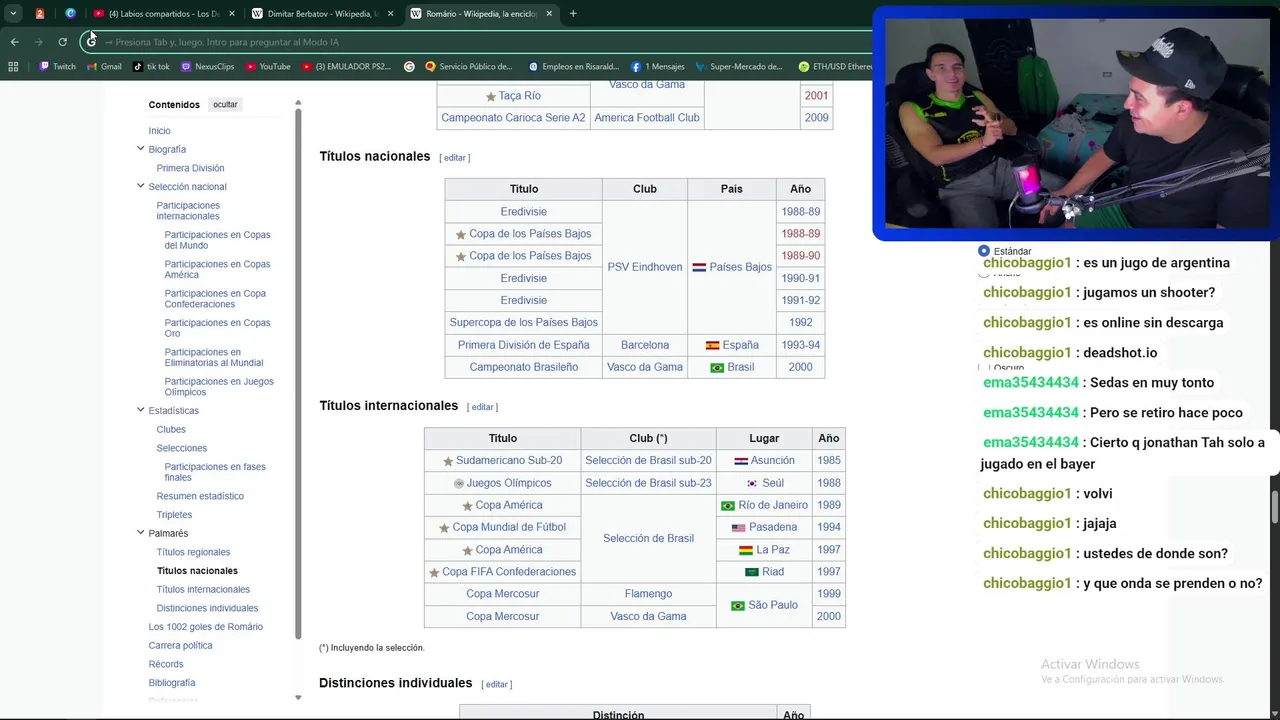This screenshot has width=1280, height=720.
Task: Switch to the second pinned tab
Action: coord(70,14)
